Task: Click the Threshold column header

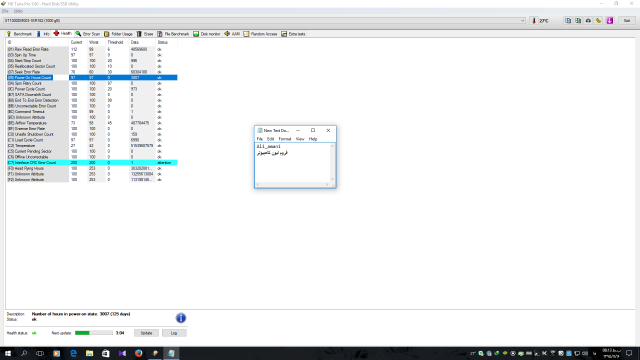Action: [x=118, y=42]
